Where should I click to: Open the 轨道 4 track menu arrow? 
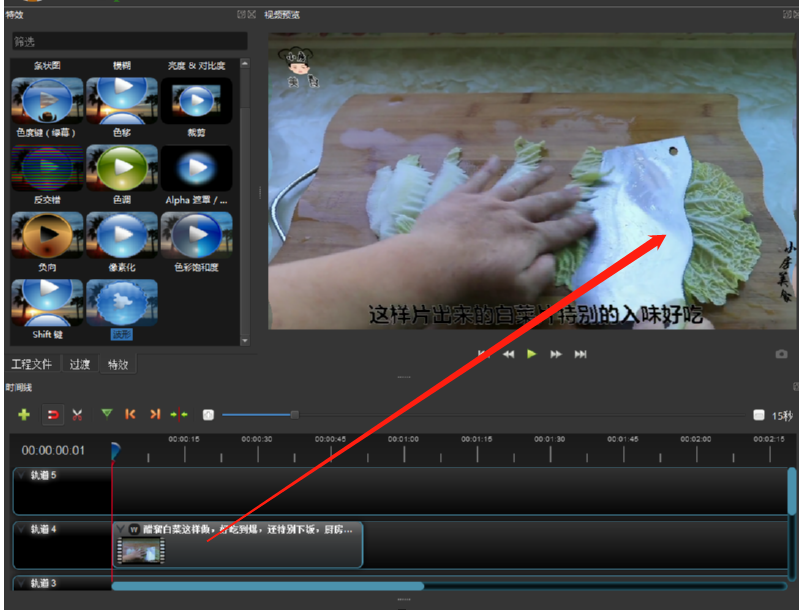21,529
